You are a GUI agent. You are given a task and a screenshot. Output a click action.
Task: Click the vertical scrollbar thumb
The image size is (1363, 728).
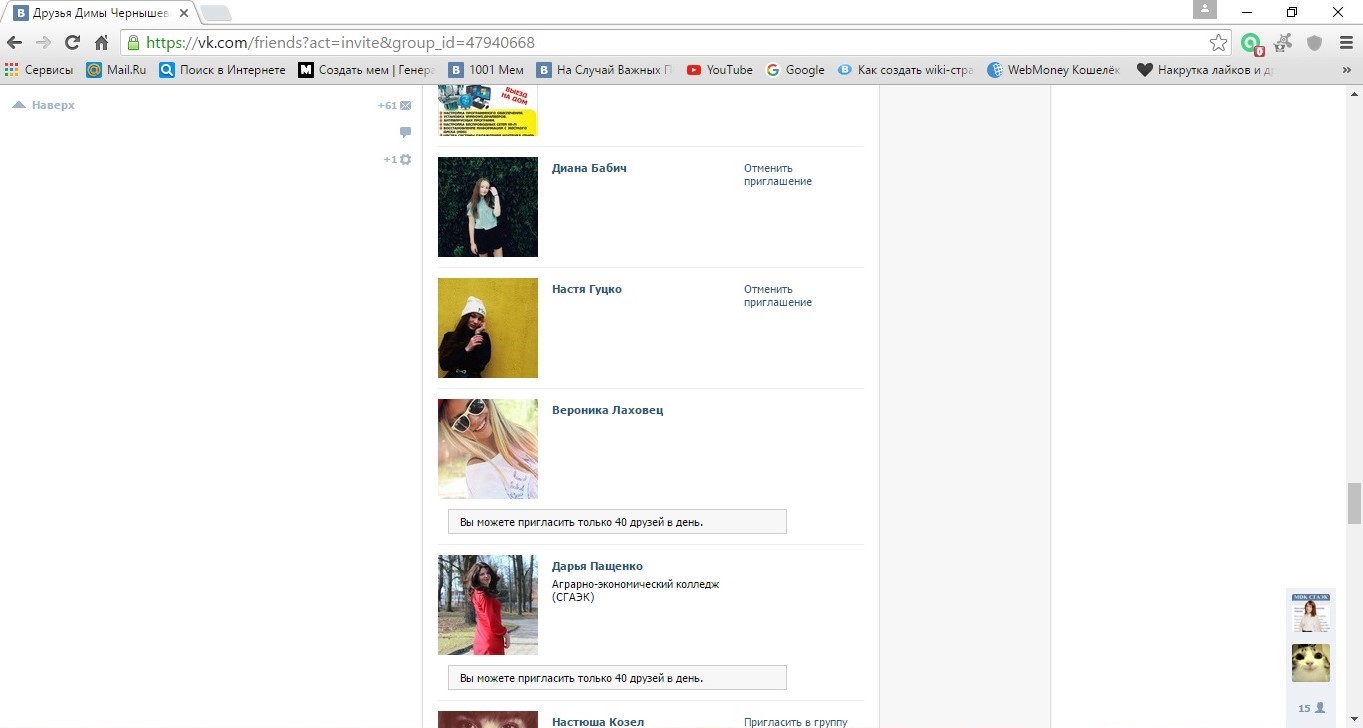pos(1354,503)
